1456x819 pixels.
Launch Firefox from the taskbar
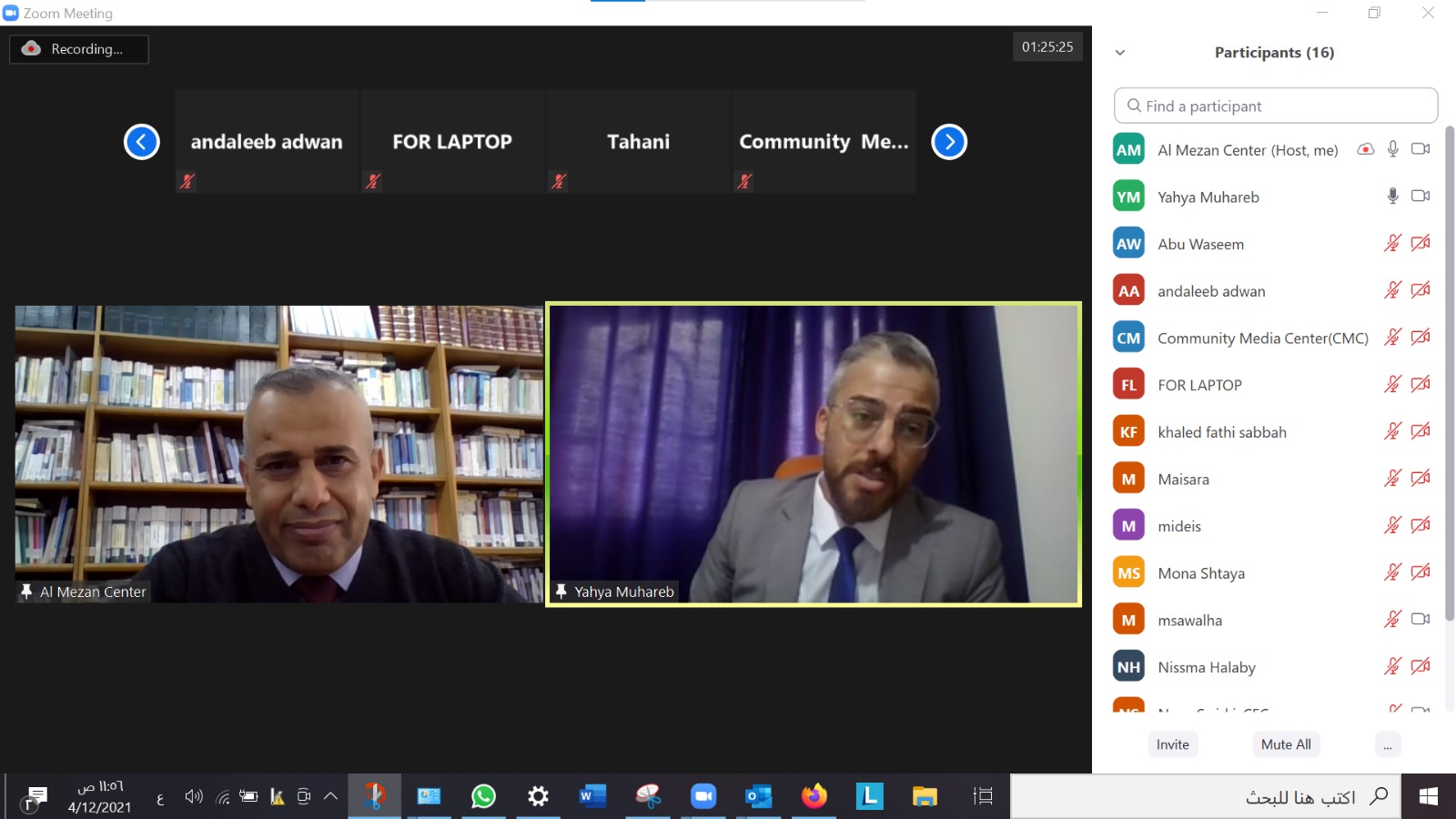coord(814,796)
